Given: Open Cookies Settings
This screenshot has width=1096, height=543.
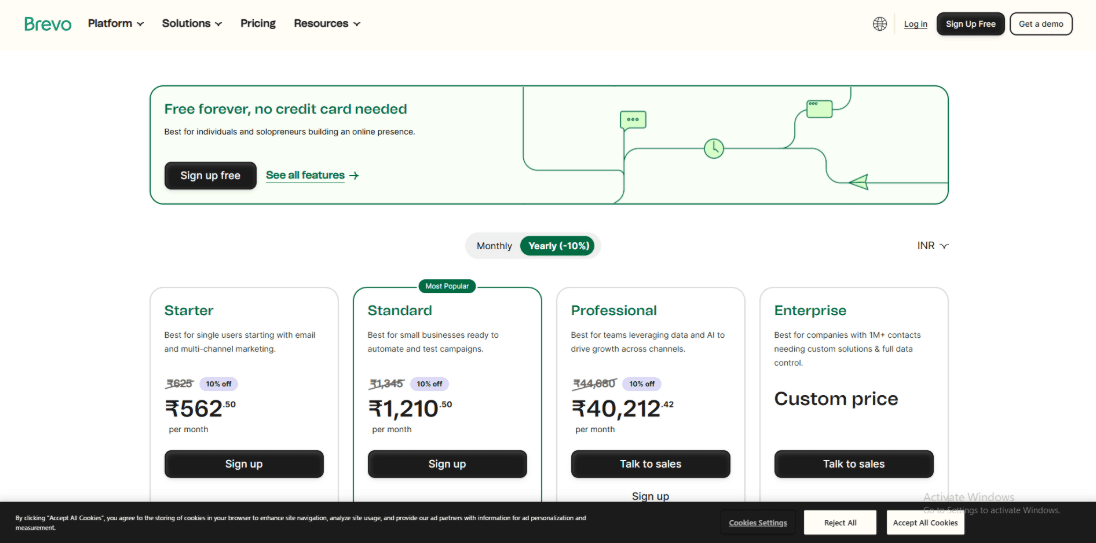Looking at the screenshot, I should click(x=758, y=523).
